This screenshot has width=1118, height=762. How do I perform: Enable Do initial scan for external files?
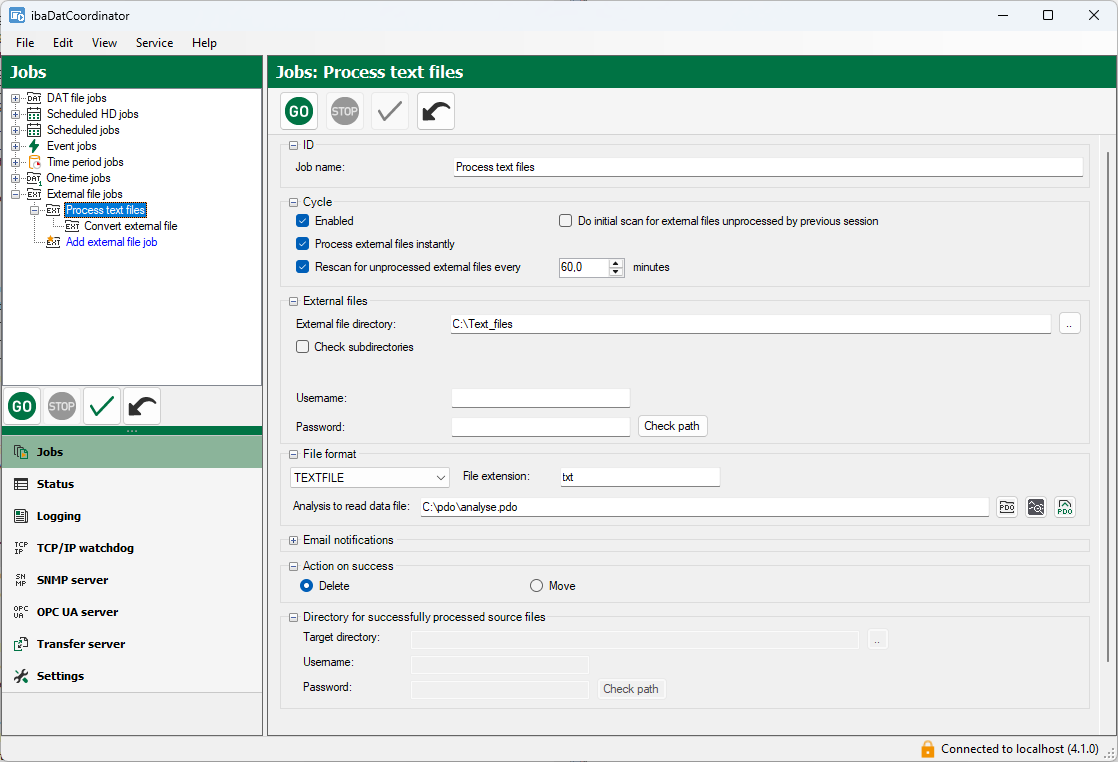tap(565, 221)
